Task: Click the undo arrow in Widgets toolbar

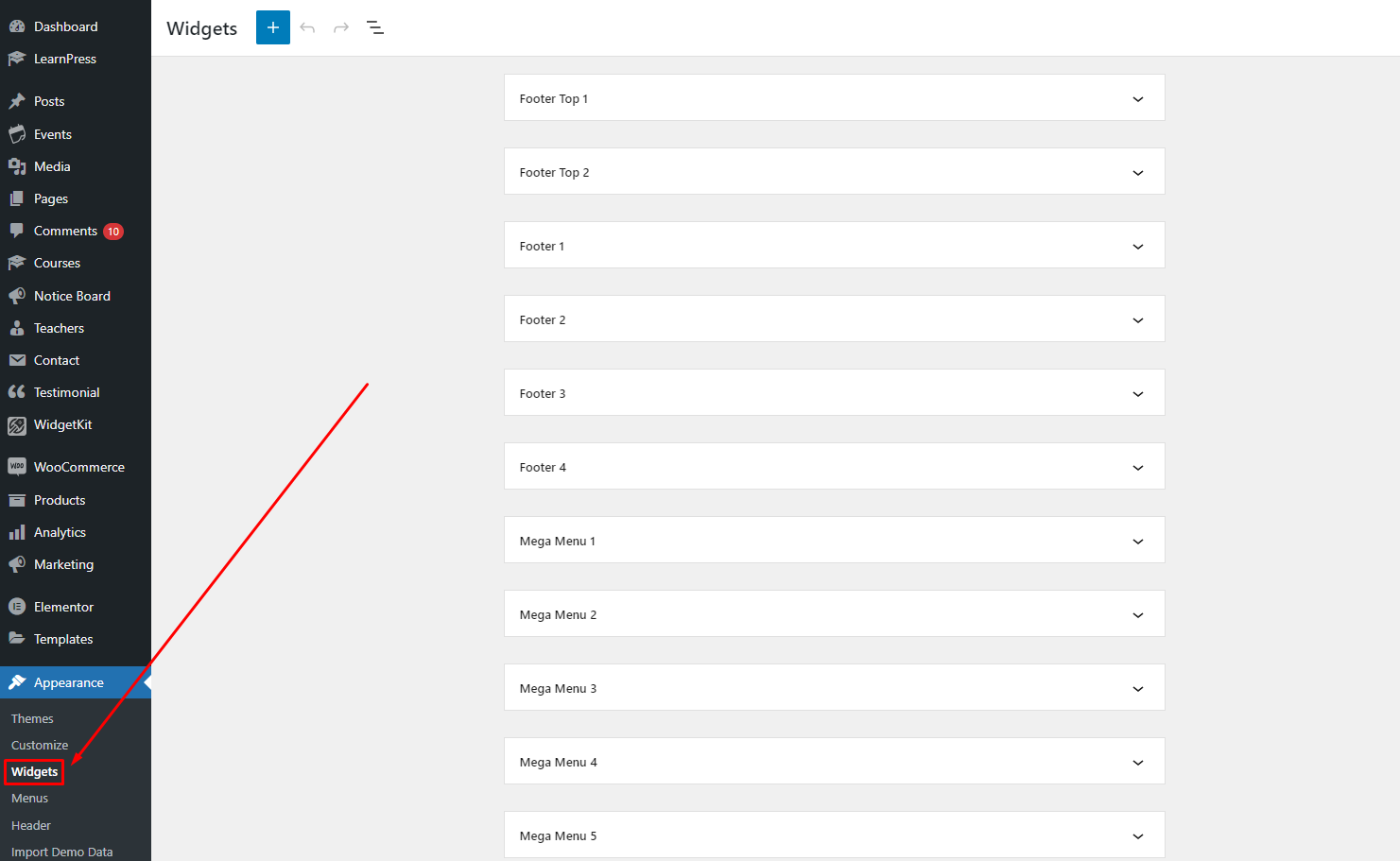Action: pos(307,27)
